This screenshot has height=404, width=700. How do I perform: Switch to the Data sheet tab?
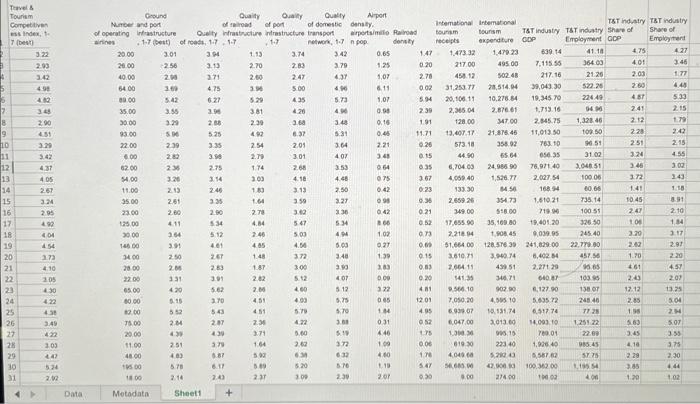click(x=73, y=394)
